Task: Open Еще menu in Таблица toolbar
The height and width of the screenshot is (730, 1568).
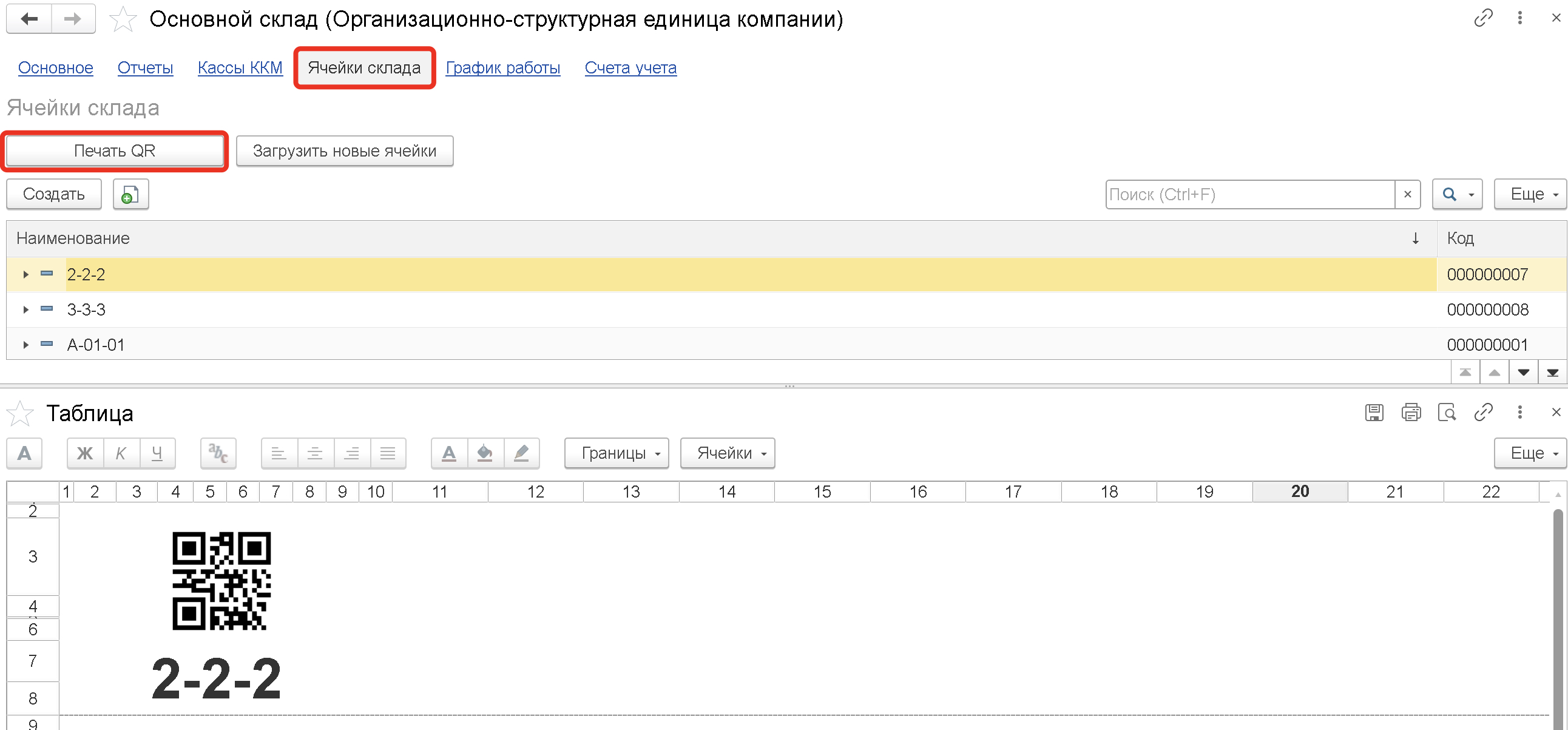Action: [1530, 453]
